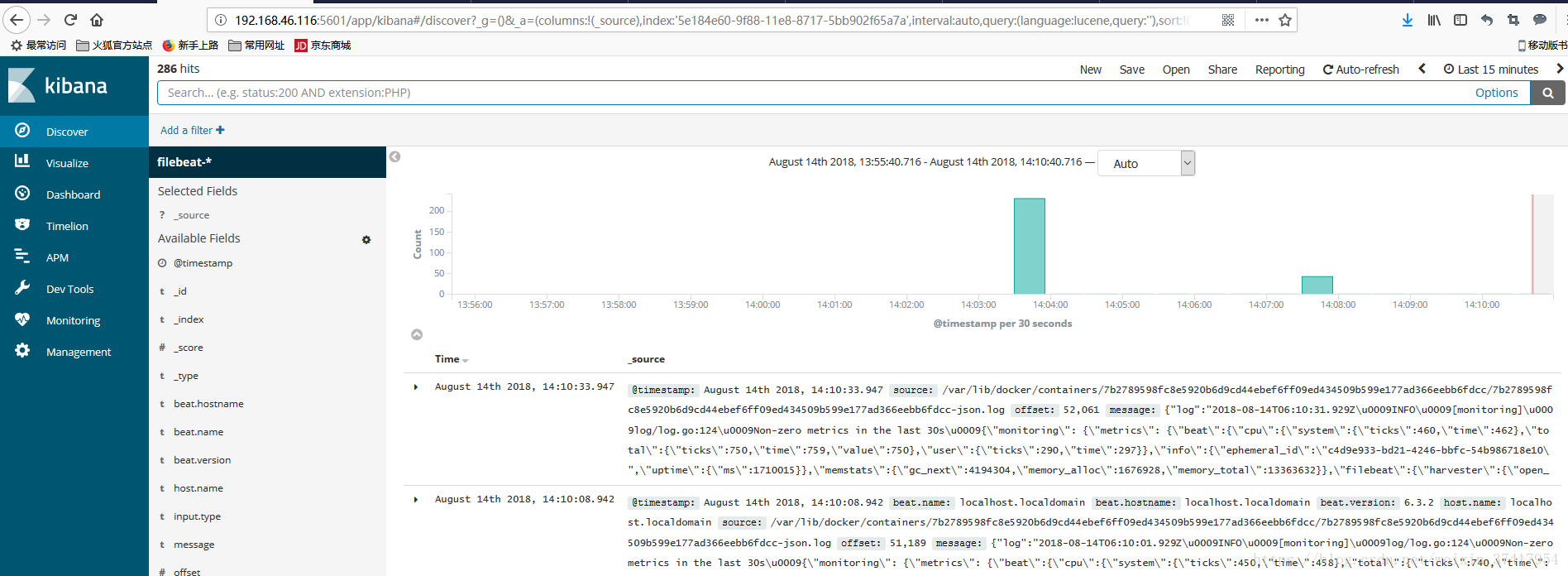This screenshot has height=576, width=1568.
Task: Expand the 14:10:33.947 log row
Action: coord(416,386)
